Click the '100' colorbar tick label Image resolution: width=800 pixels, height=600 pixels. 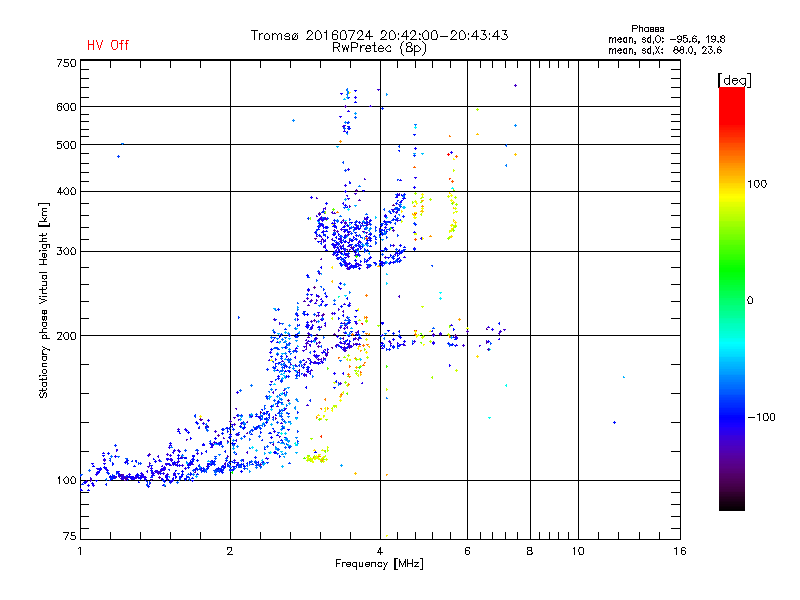(x=757, y=184)
